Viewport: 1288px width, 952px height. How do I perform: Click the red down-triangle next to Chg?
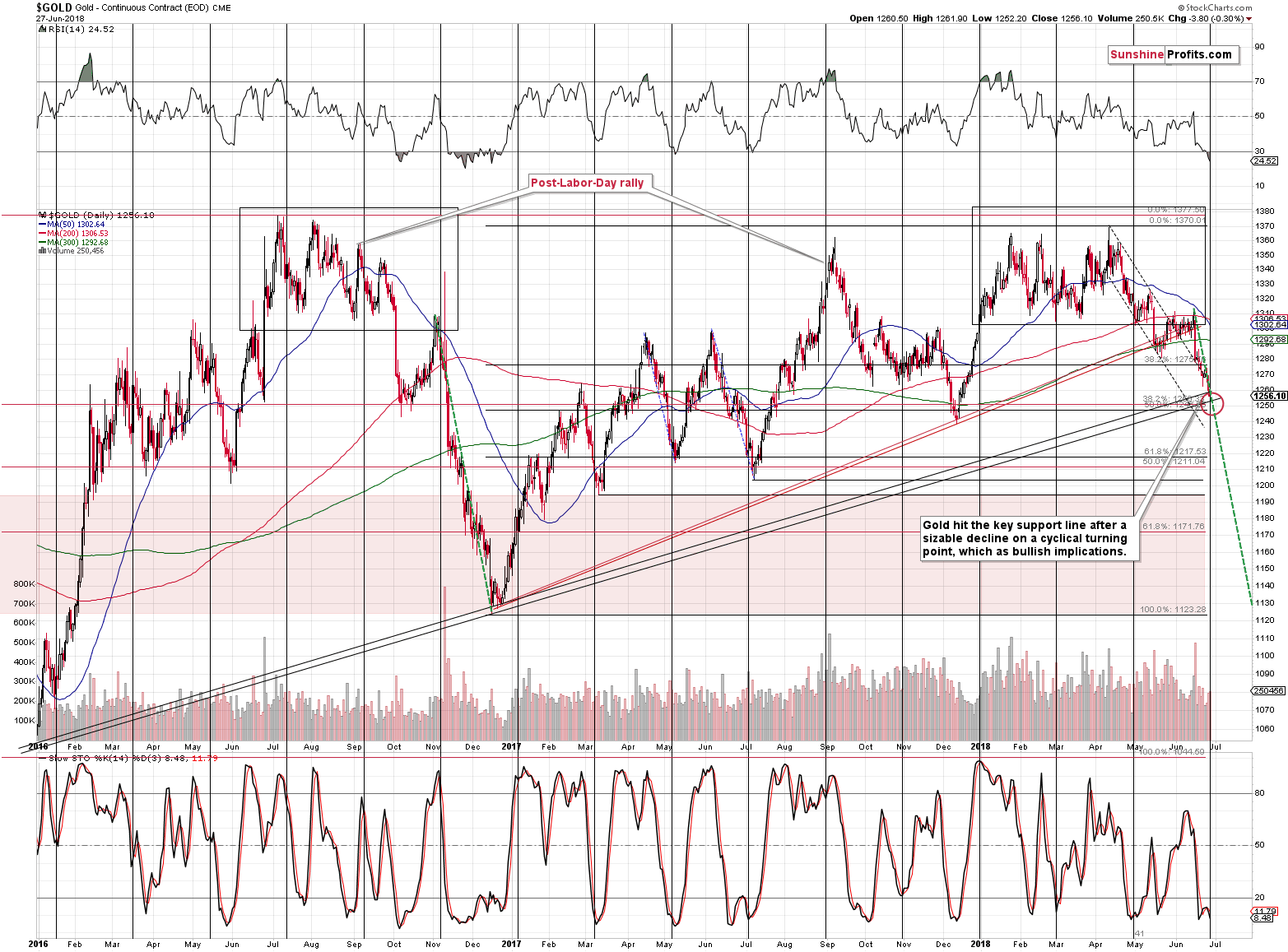pos(1248,18)
